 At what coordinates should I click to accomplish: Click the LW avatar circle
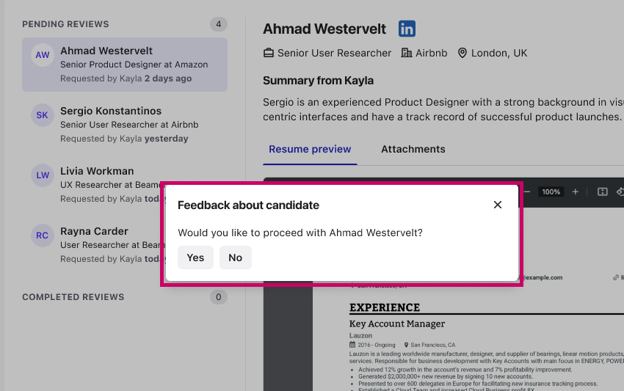pos(43,175)
